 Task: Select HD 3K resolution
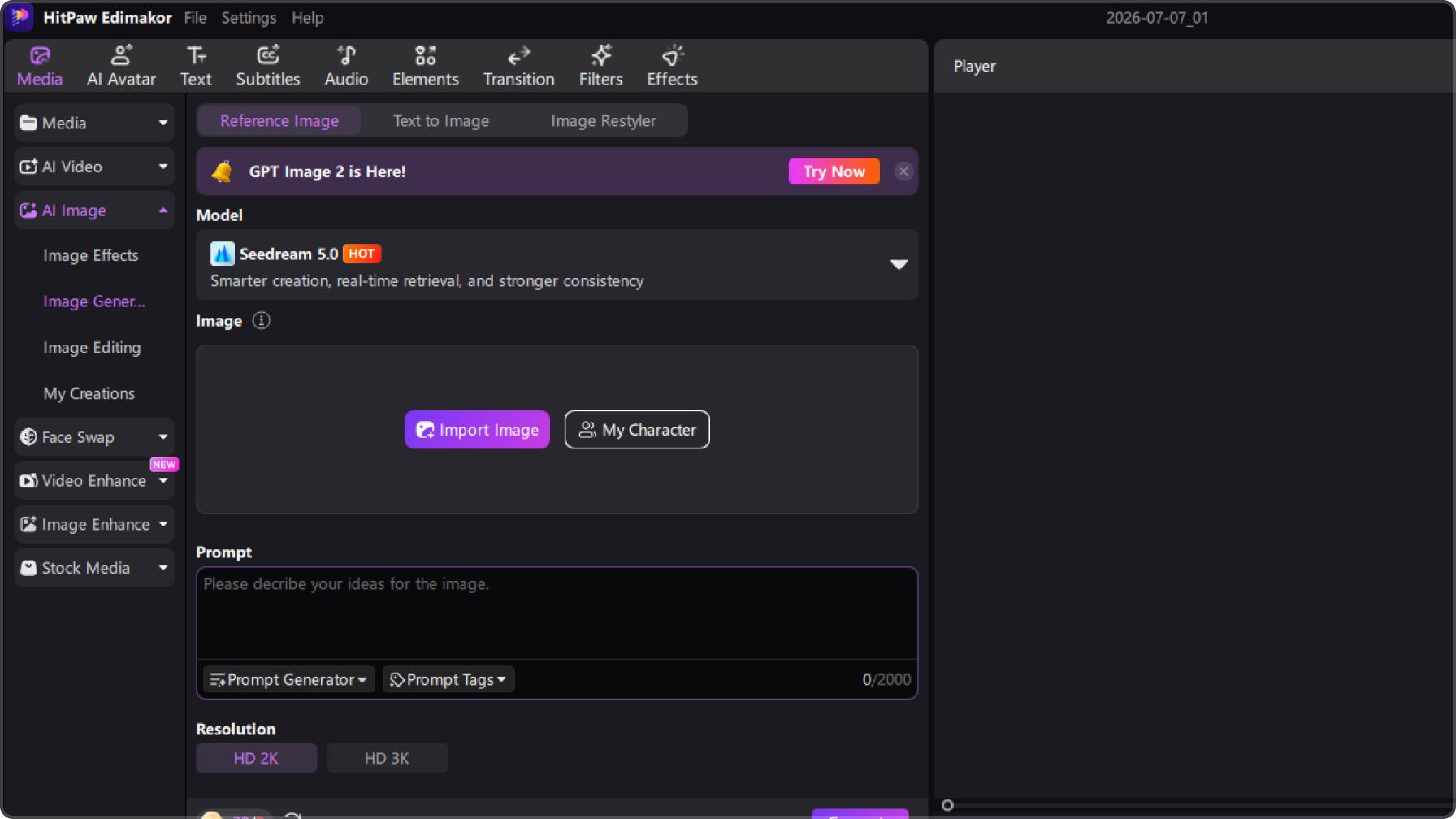tap(387, 758)
